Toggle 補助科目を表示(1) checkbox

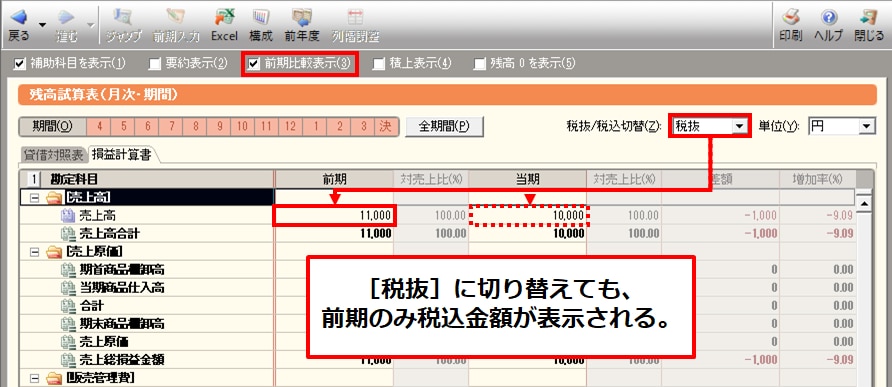click(20, 63)
